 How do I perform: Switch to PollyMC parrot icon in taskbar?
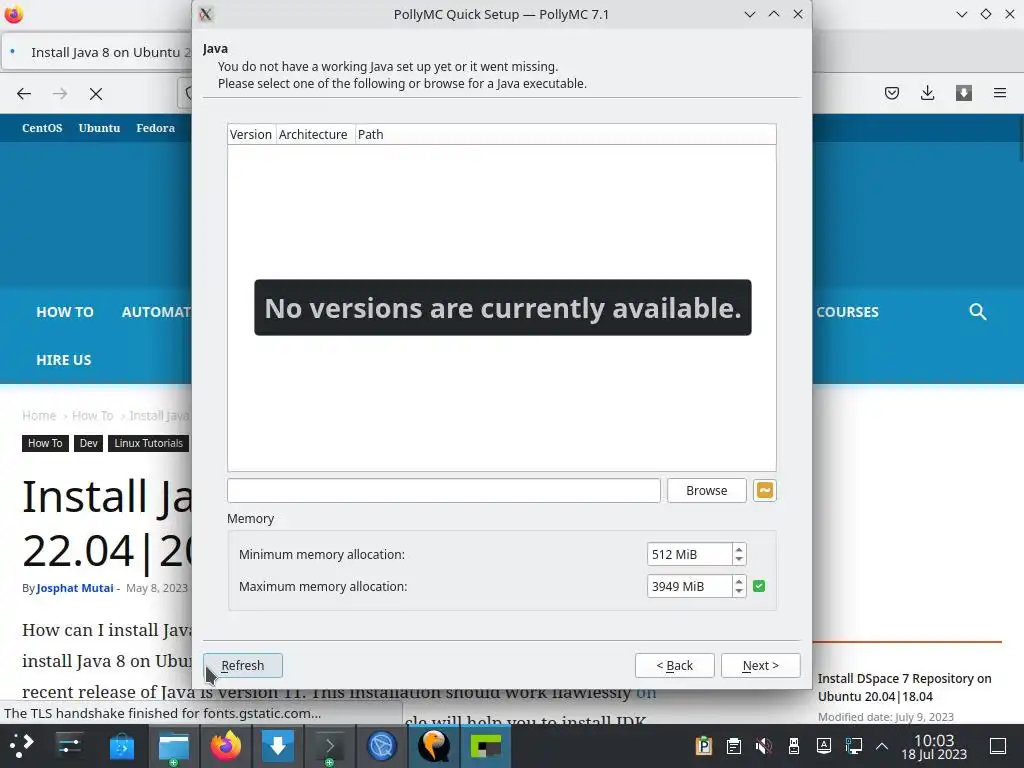[434, 746]
